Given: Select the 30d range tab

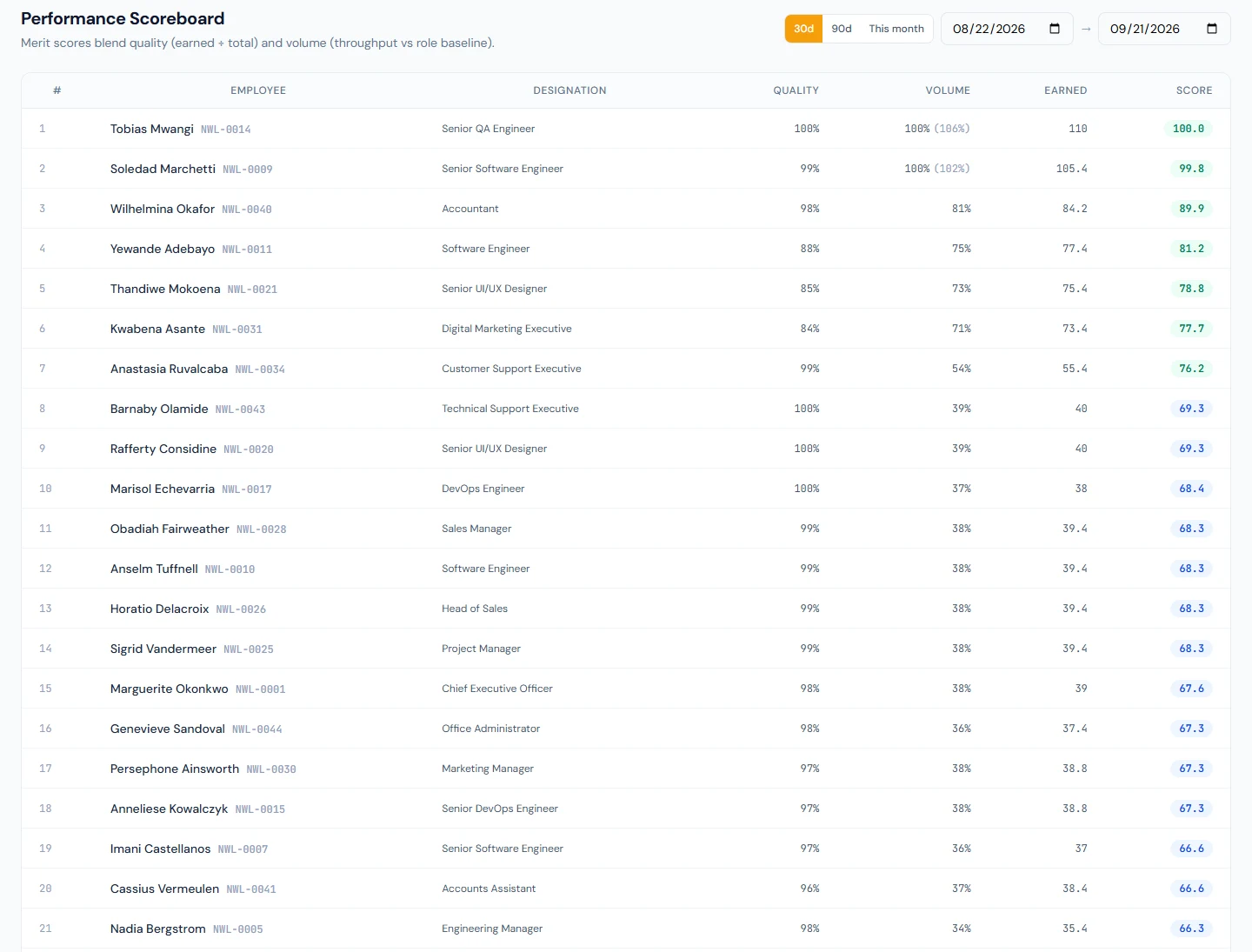Looking at the screenshot, I should click(803, 29).
